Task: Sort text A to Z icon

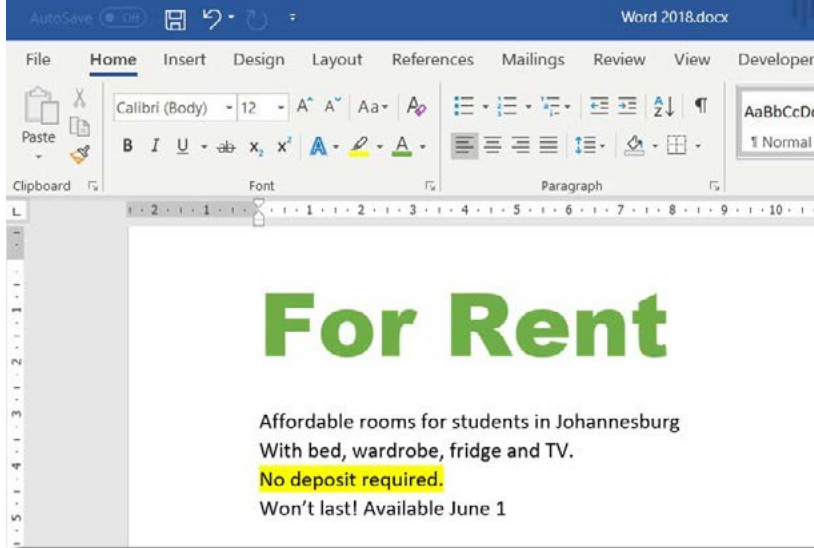Action: click(x=664, y=106)
